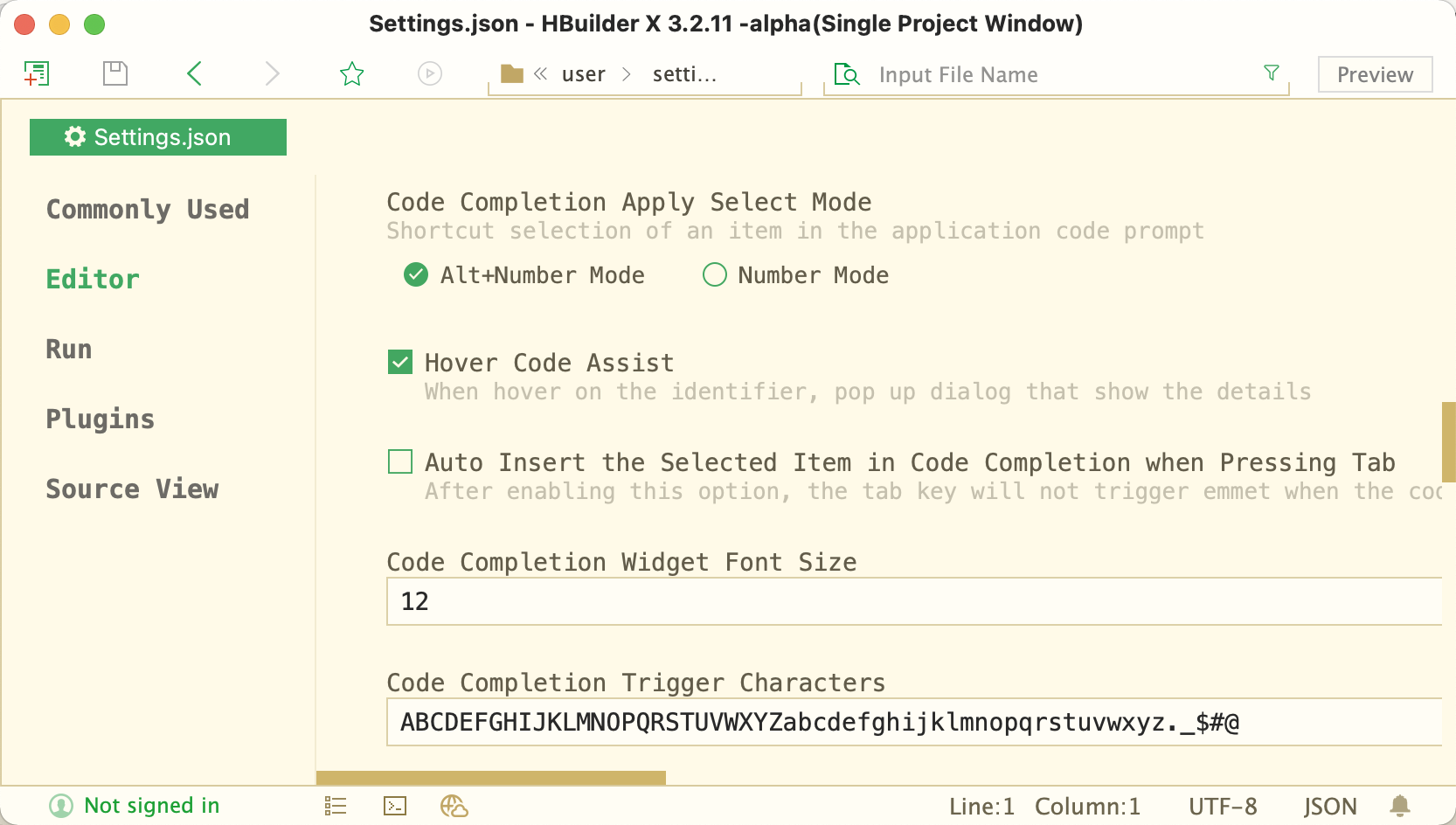Expand the collapsed breadcrumb double chevron
This screenshot has width=1456, height=825.
coord(541,73)
